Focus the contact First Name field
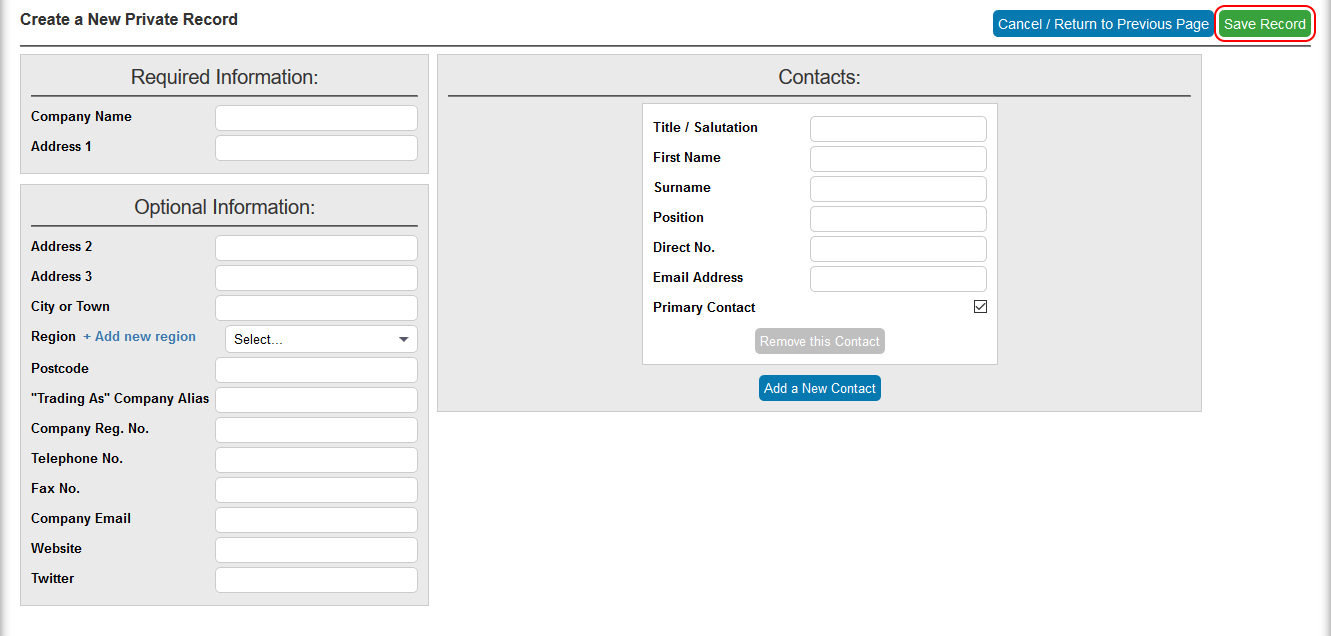Image resolution: width=1331 pixels, height=636 pixels. (898, 159)
